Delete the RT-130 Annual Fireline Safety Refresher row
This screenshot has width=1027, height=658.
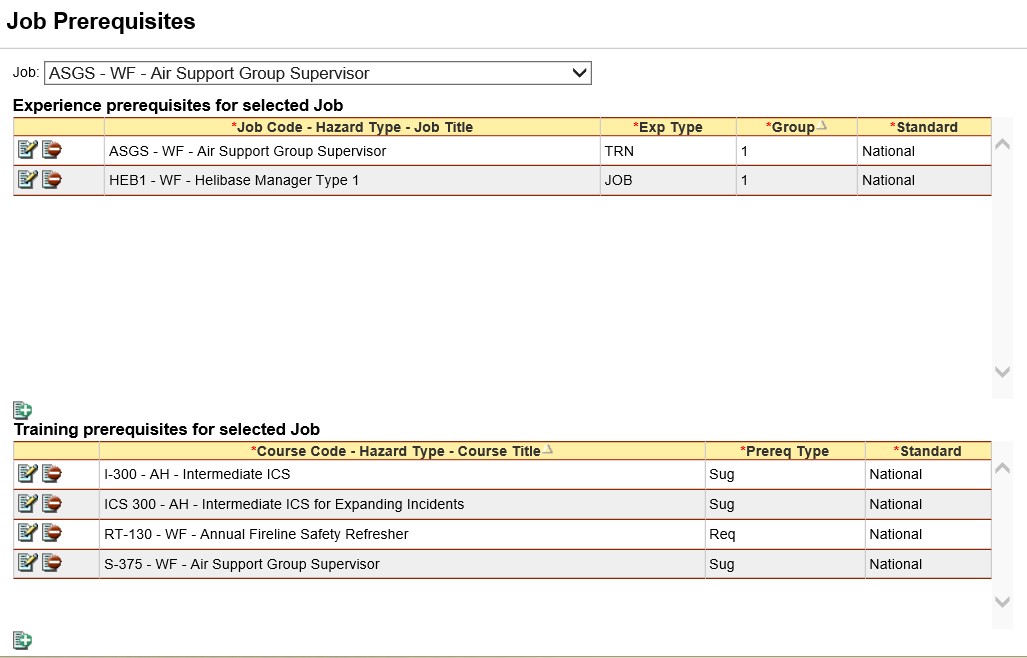pyautogui.click(x=52, y=533)
